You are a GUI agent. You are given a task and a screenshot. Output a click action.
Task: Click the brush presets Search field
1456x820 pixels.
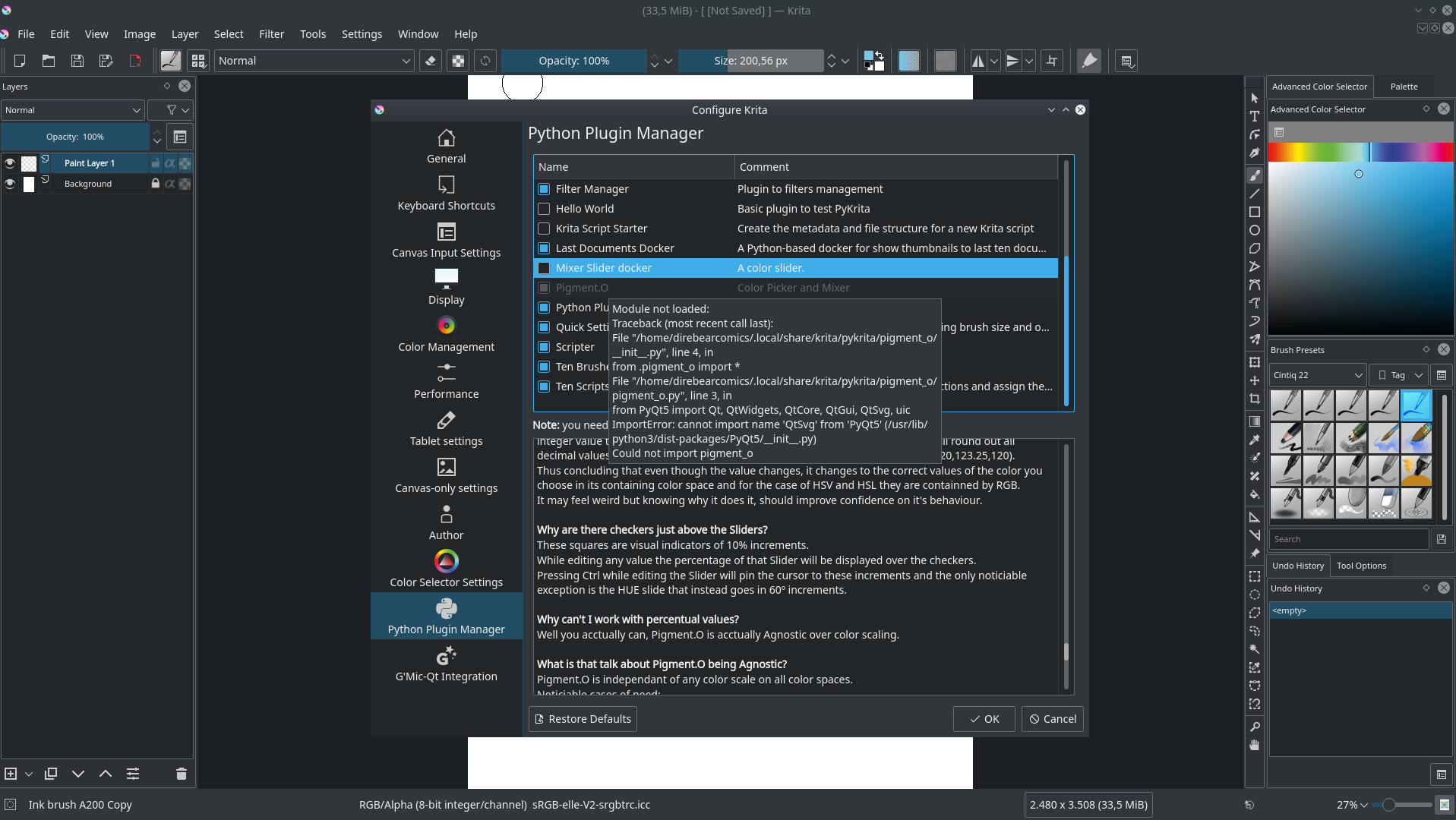[x=1349, y=539]
